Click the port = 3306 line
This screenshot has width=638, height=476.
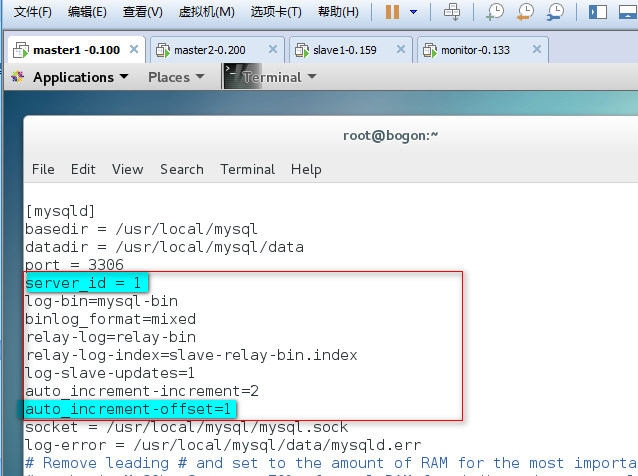click(x=74, y=265)
